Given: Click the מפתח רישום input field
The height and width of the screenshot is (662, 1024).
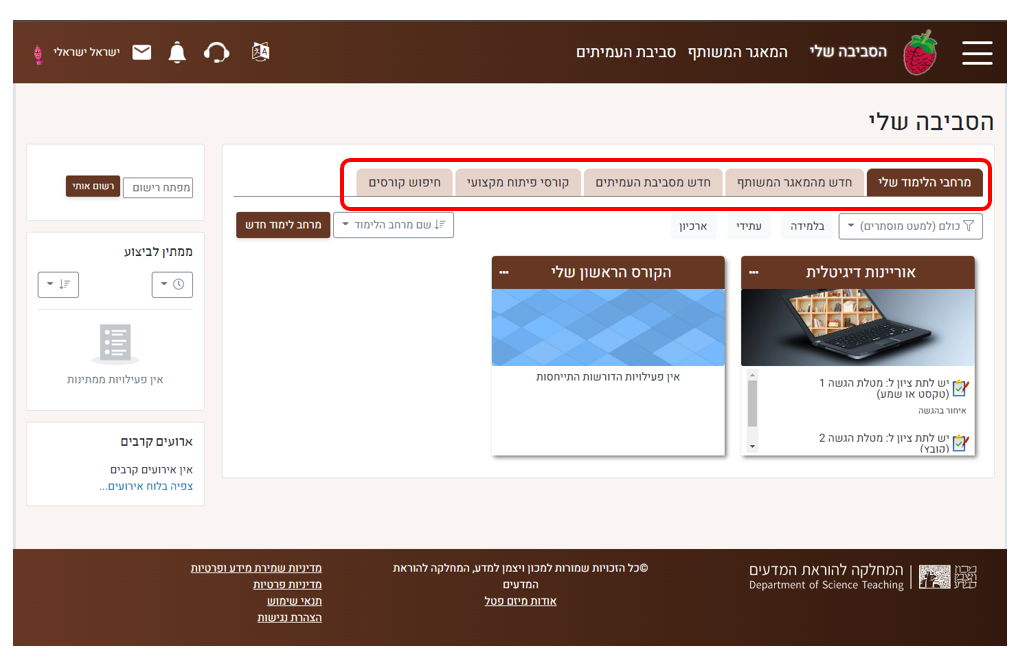Looking at the screenshot, I should point(158,187).
